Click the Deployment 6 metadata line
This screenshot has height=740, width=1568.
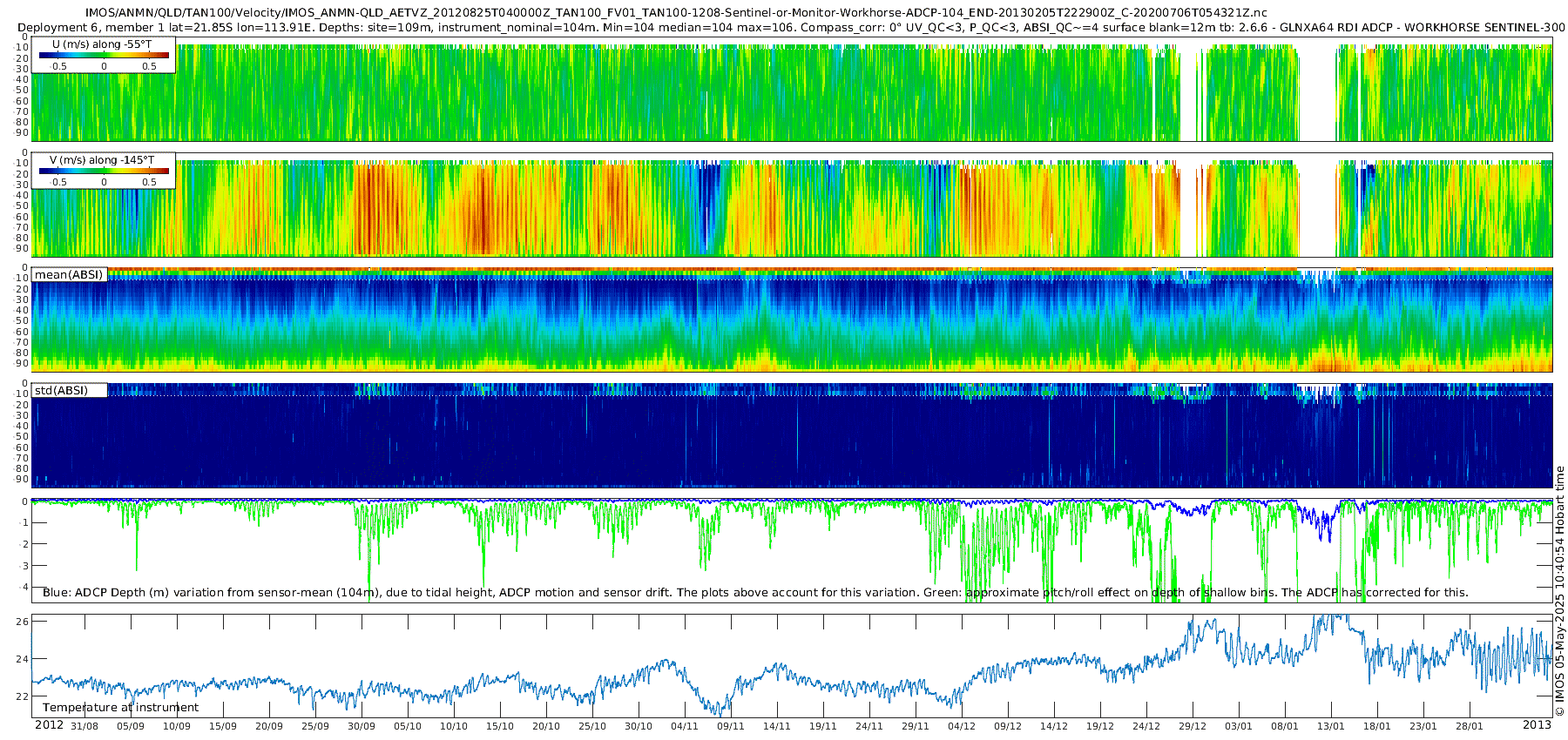coord(791,28)
